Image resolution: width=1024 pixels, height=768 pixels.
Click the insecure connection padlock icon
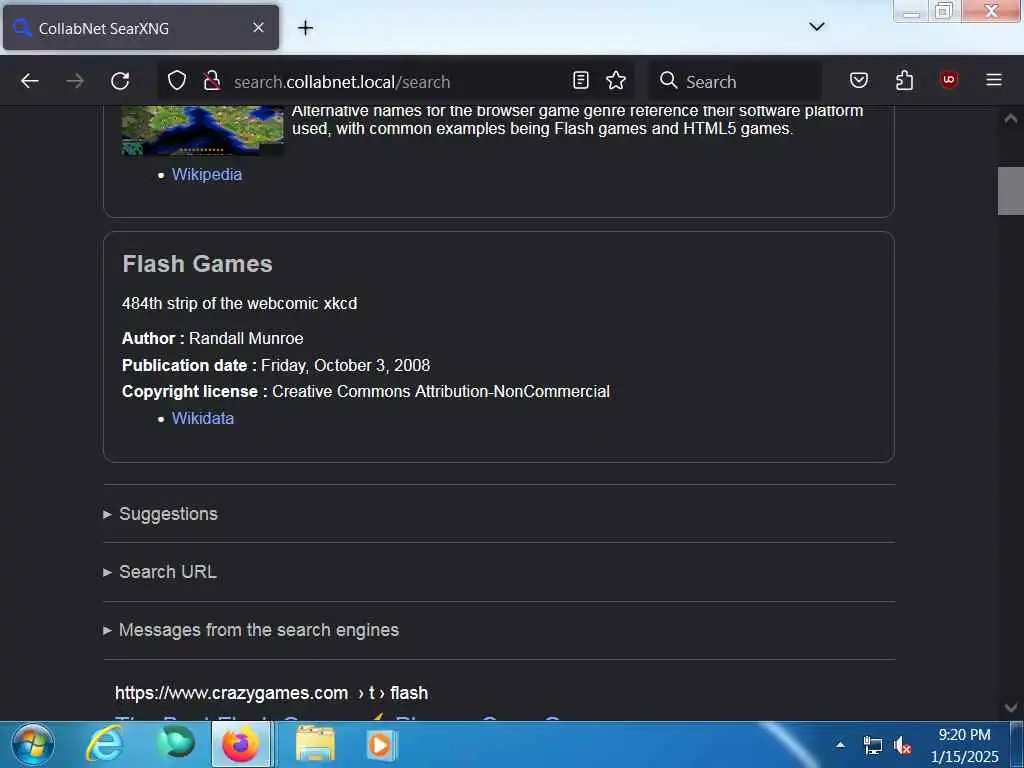[212, 81]
